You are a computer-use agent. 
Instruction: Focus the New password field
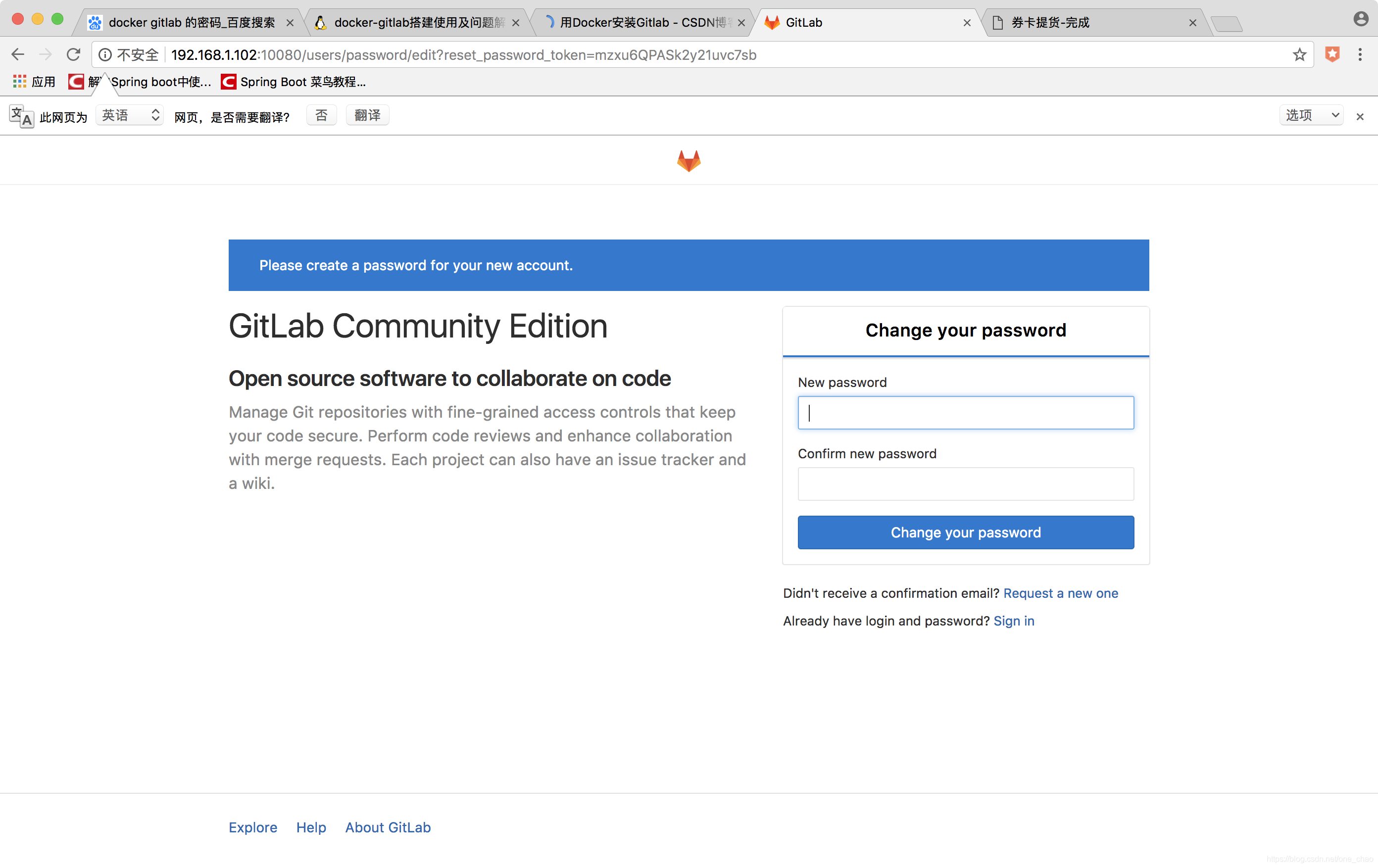coord(965,413)
